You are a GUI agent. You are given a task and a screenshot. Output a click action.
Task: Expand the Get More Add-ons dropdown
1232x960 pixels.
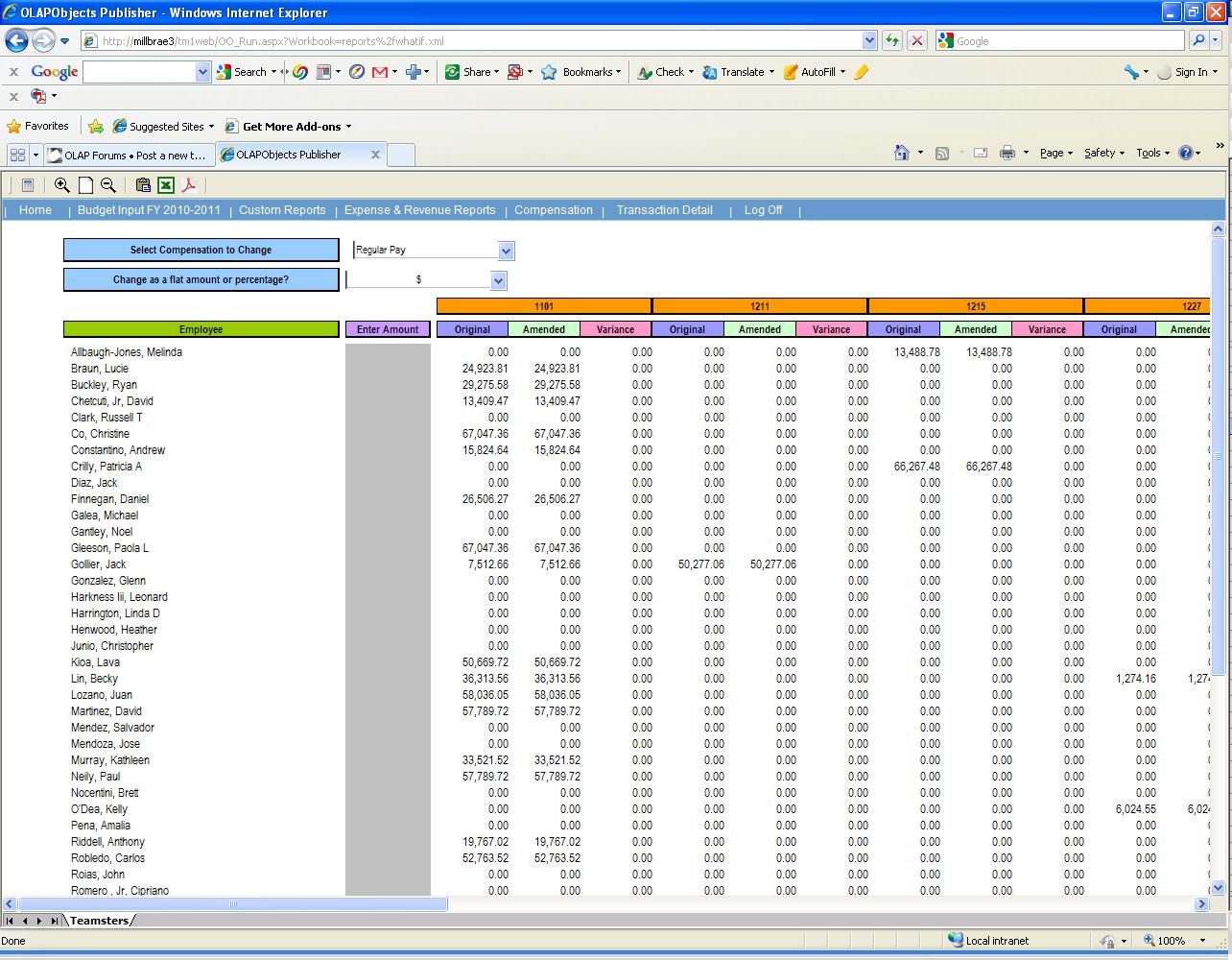point(348,127)
